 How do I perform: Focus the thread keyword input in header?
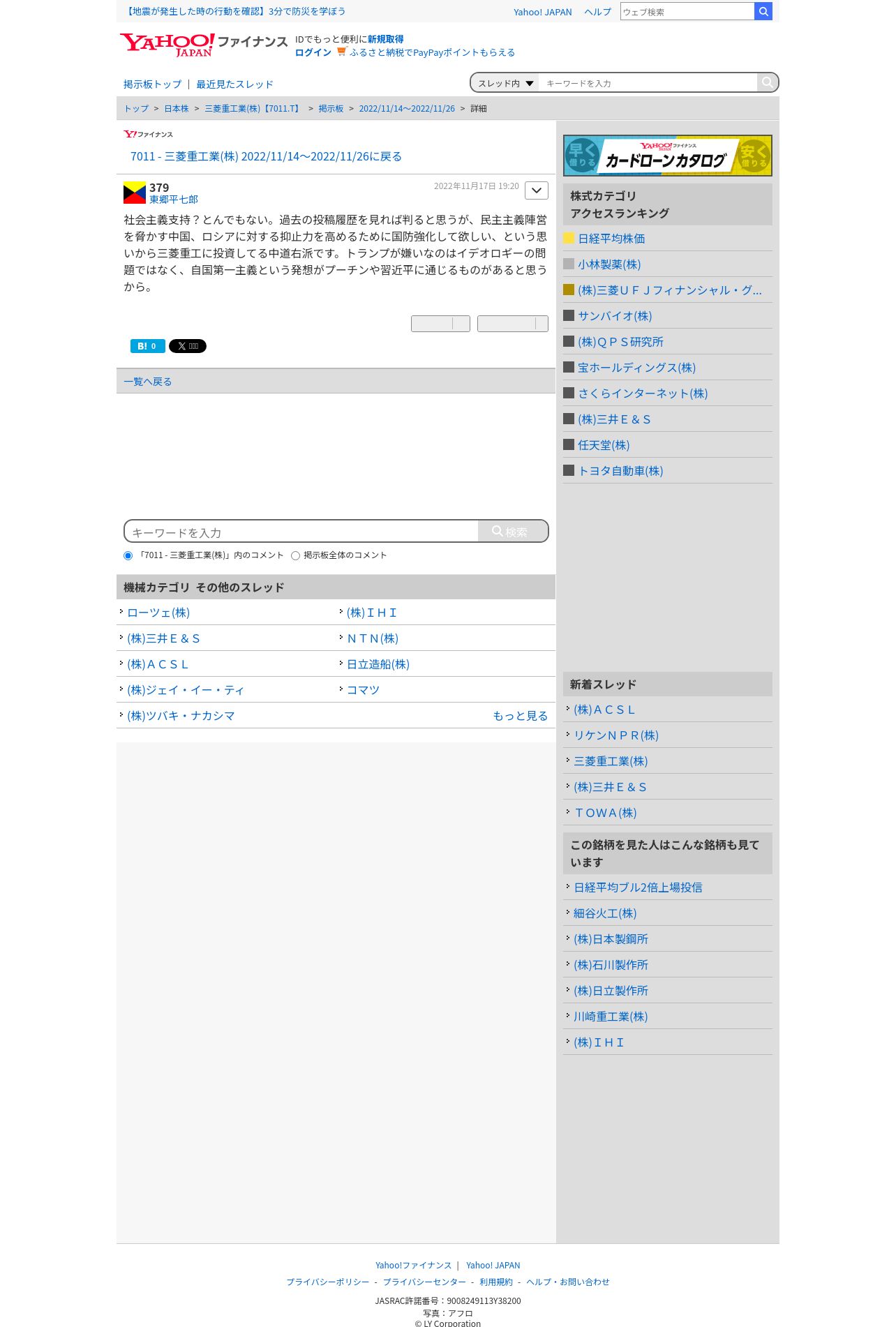(x=648, y=83)
